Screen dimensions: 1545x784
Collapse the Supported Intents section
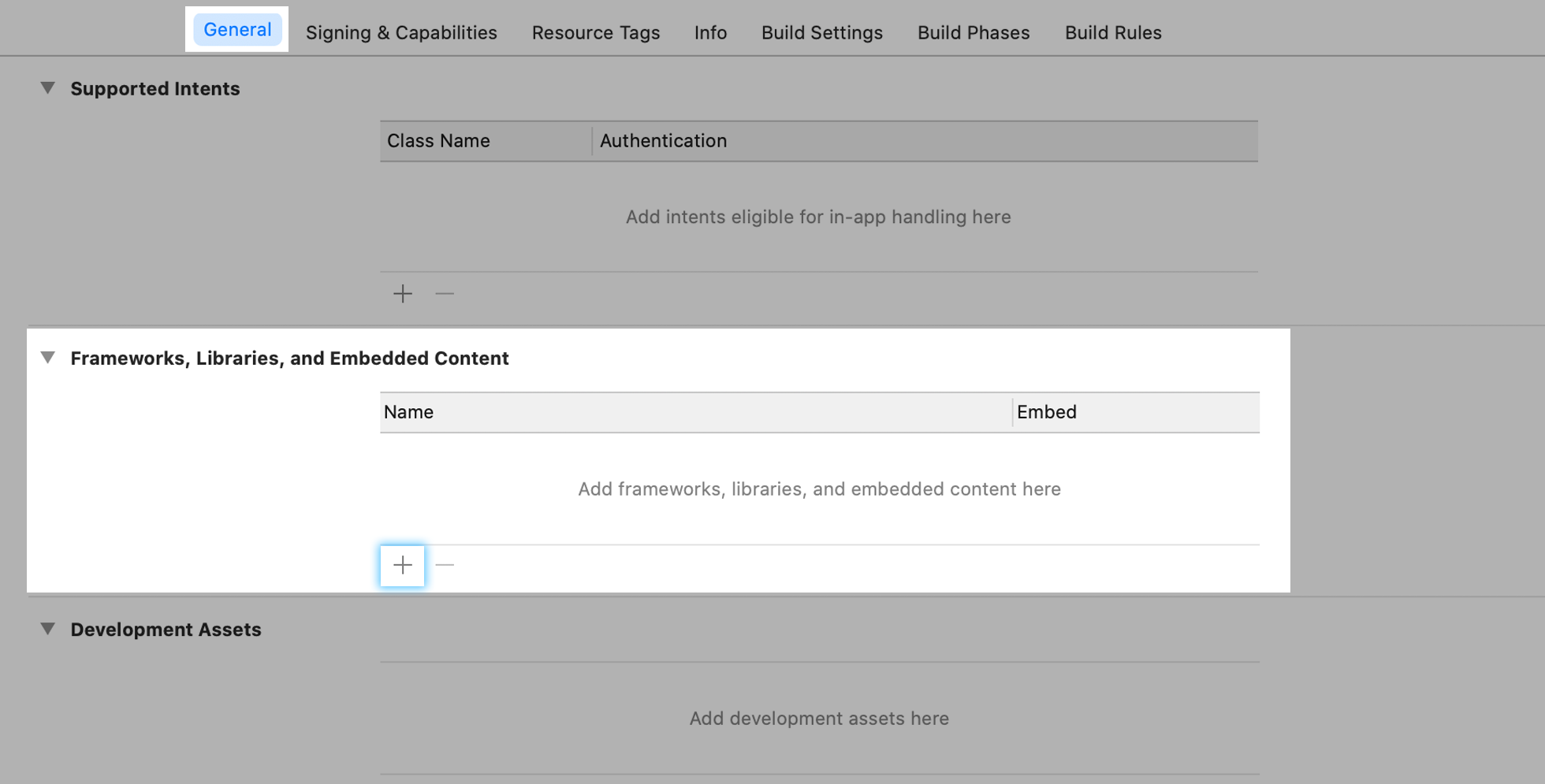pyautogui.click(x=48, y=88)
